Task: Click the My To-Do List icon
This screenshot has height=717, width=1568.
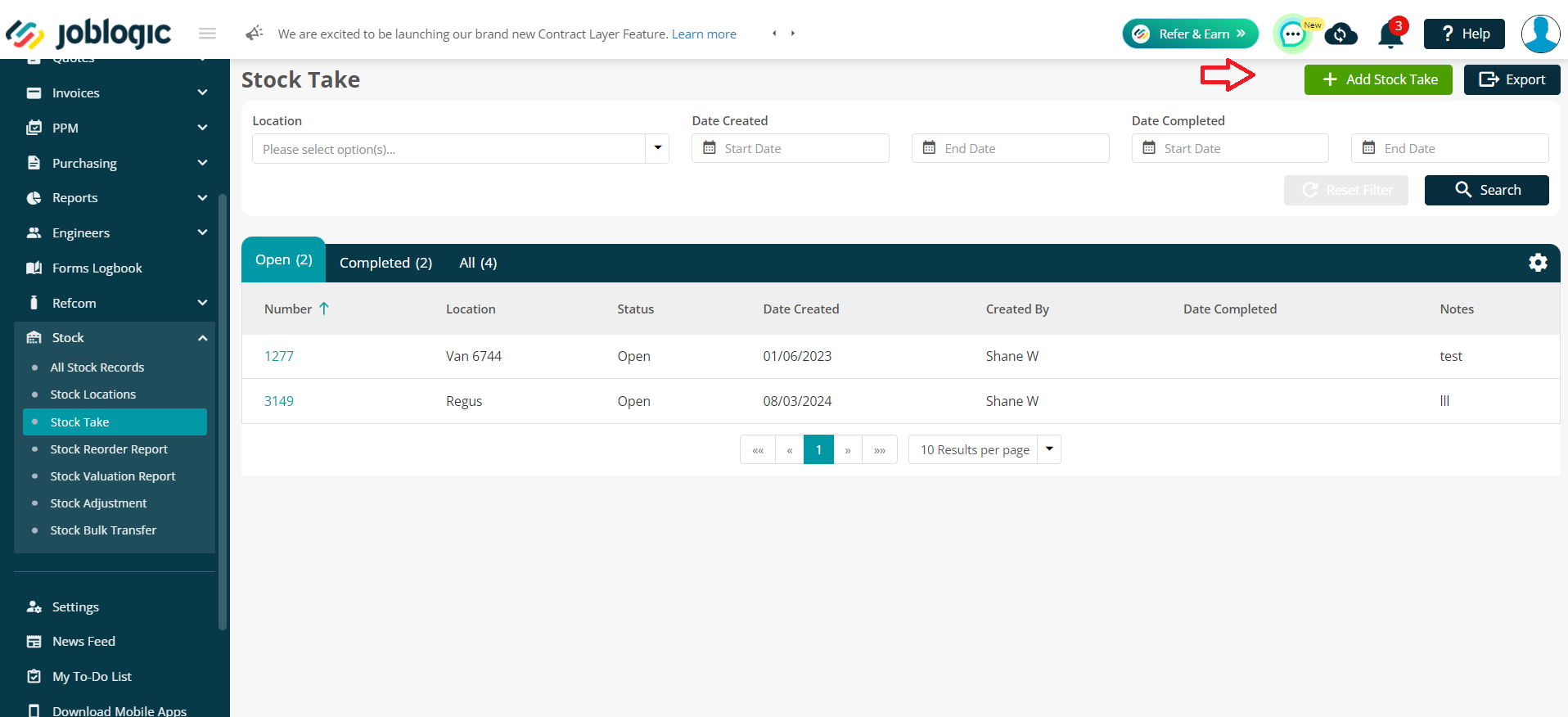Action: [34, 676]
